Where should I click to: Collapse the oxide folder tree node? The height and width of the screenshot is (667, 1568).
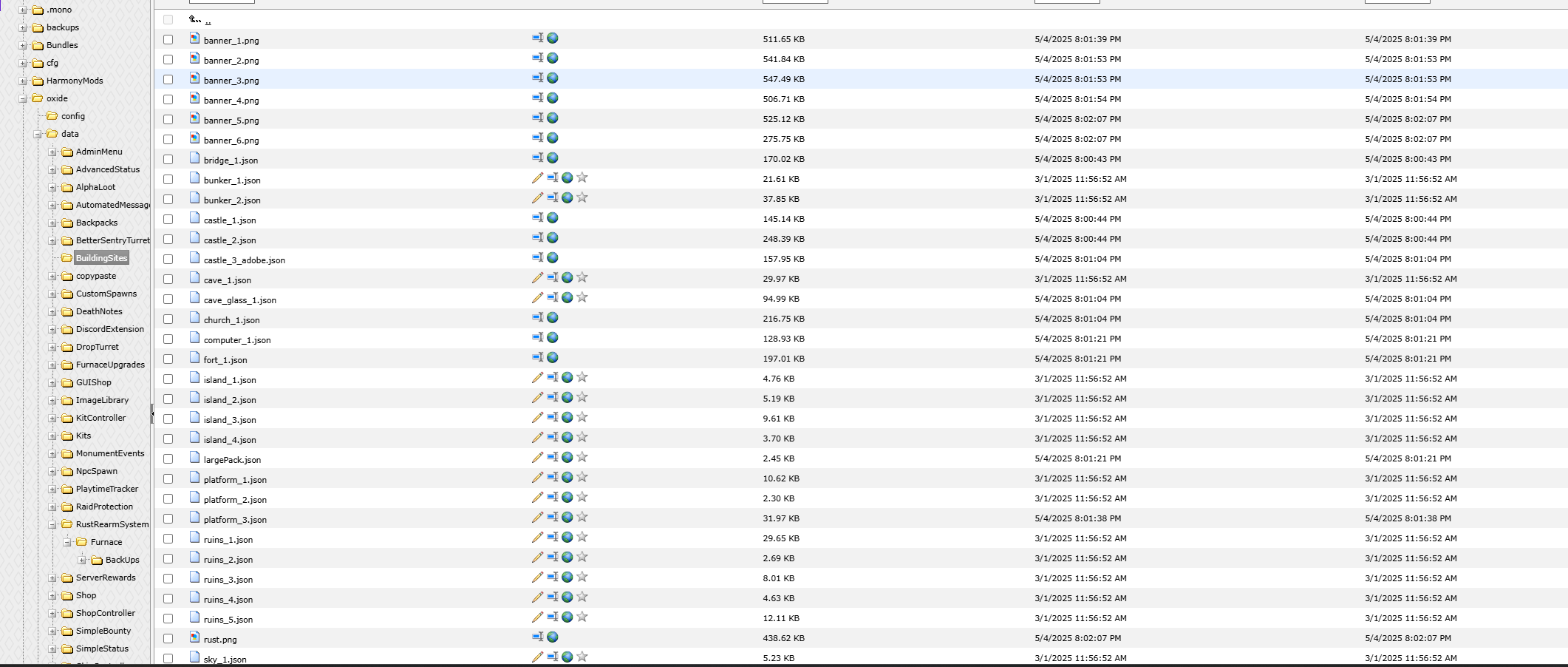click(x=23, y=98)
